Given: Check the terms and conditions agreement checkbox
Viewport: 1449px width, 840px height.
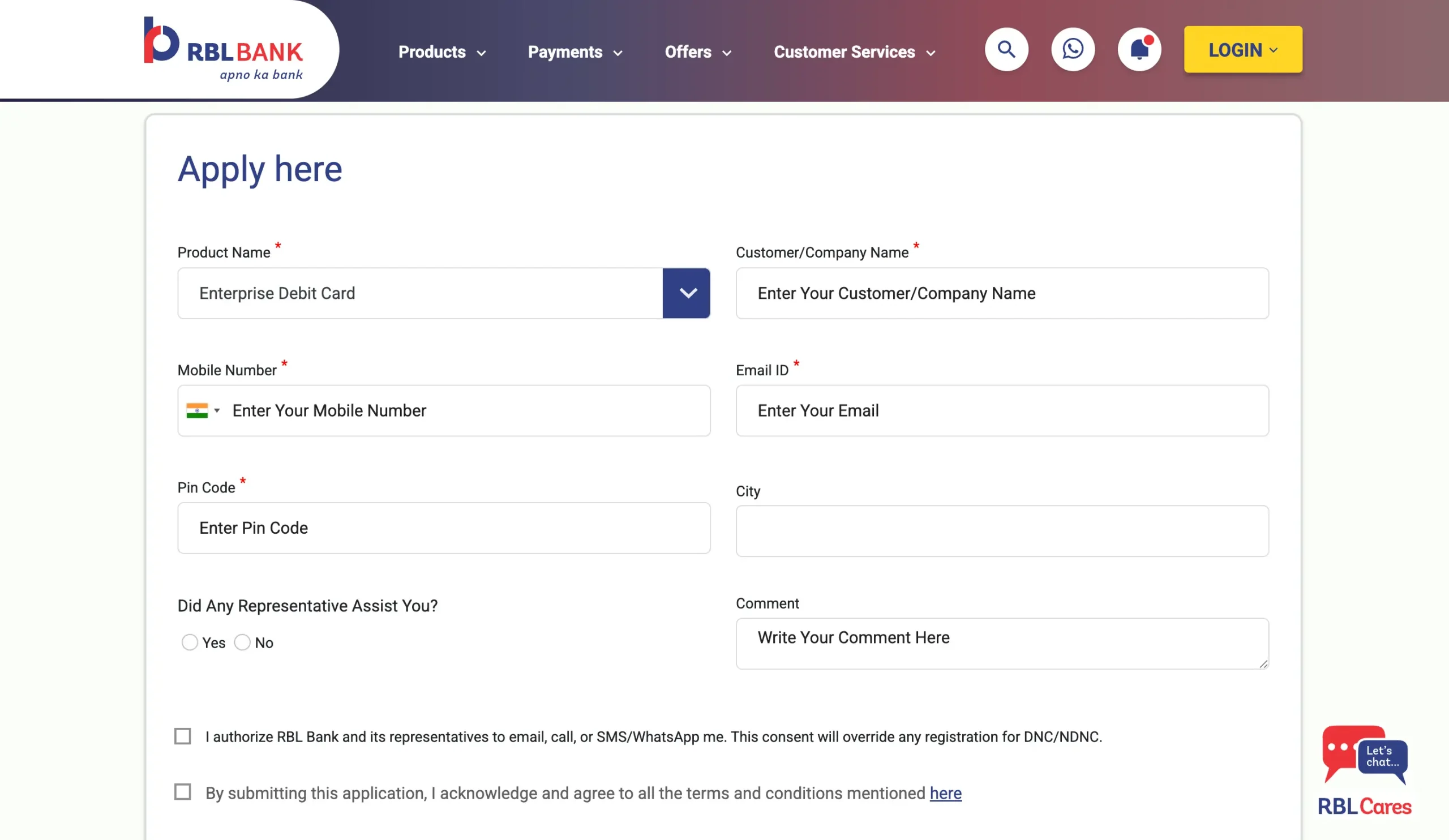Looking at the screenshot, I should [x=183, y=792].
